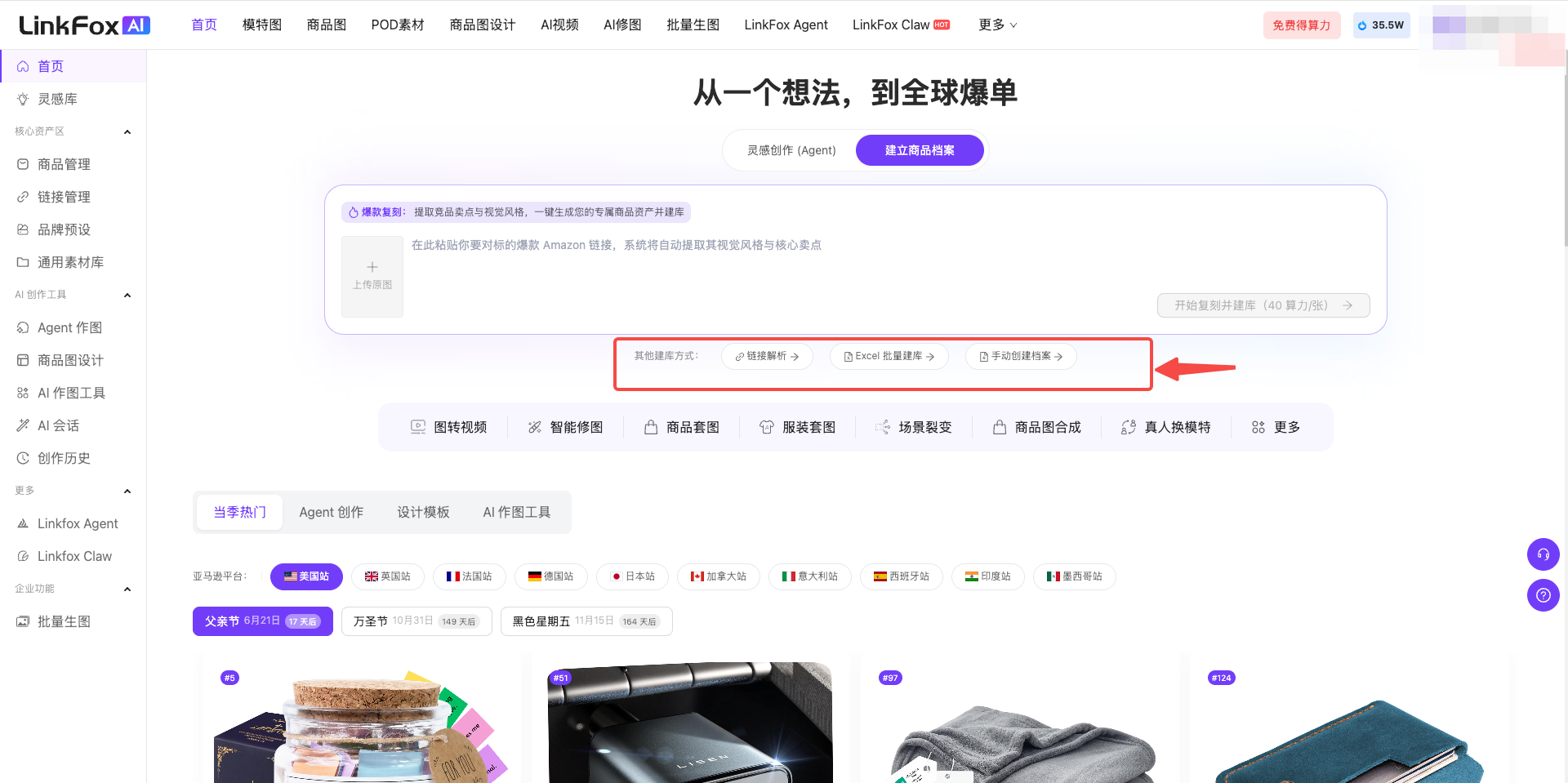This screenshot has width=1568, height=783.
Task: Click the 上传原图 upload box
Action: click(372, 276)
